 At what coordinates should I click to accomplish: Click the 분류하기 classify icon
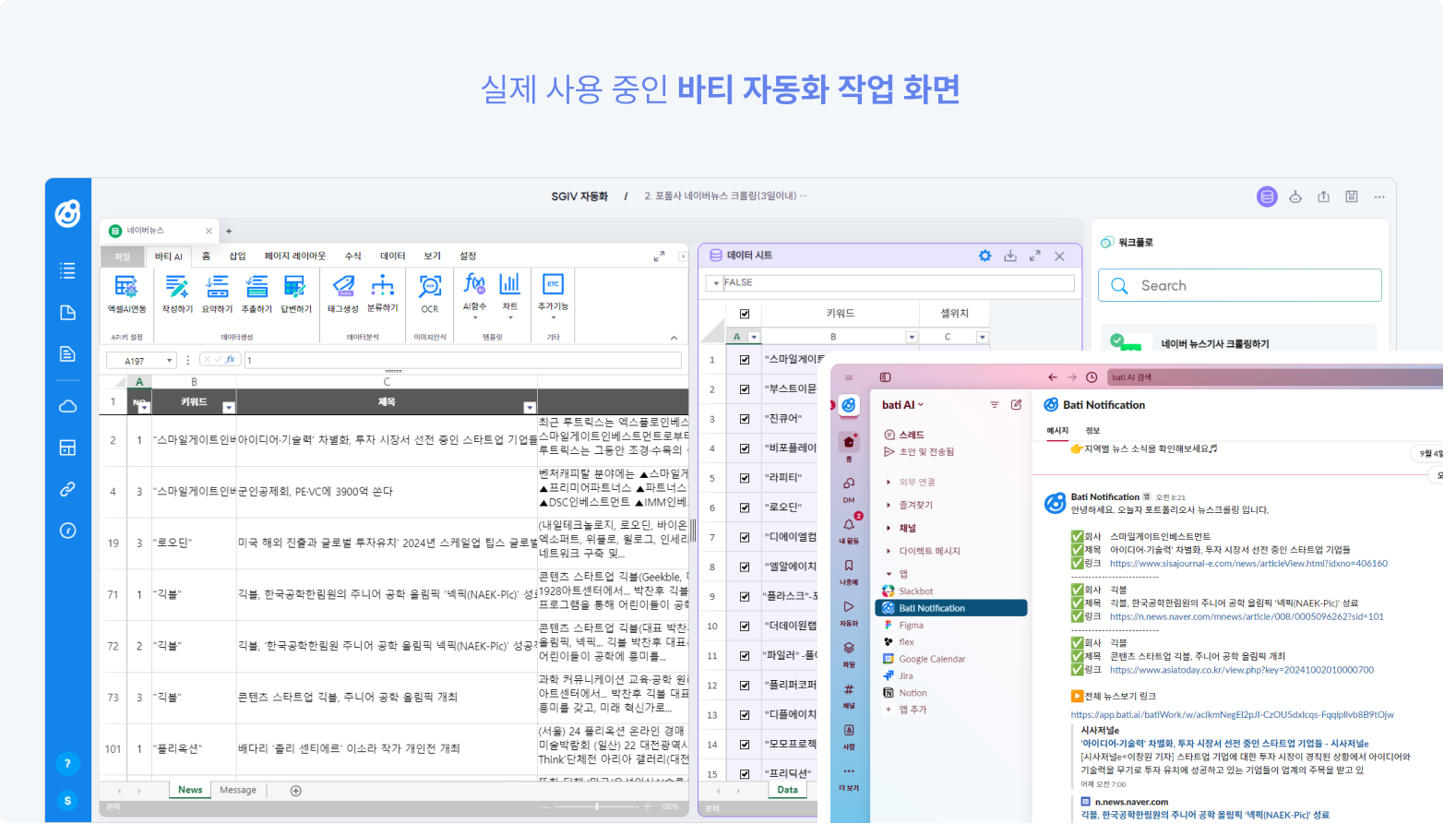[x=383, y=293]
